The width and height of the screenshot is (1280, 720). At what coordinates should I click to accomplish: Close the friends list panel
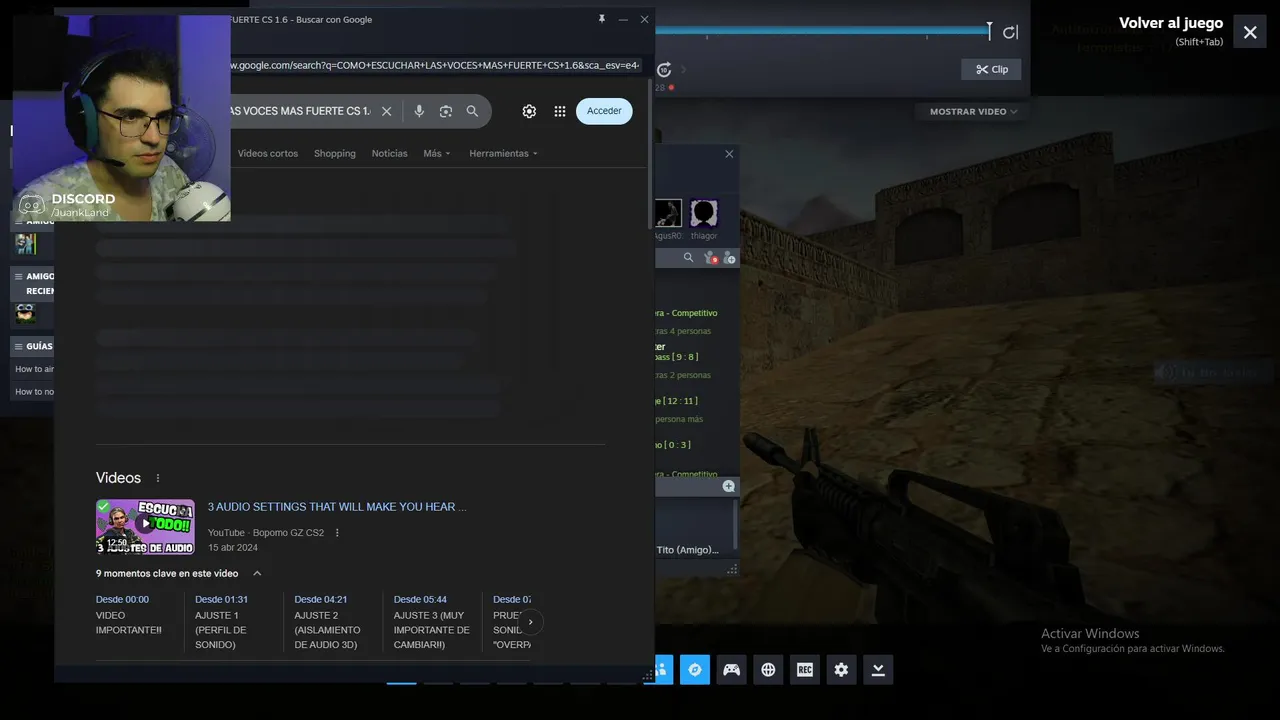tap(729, 154)
